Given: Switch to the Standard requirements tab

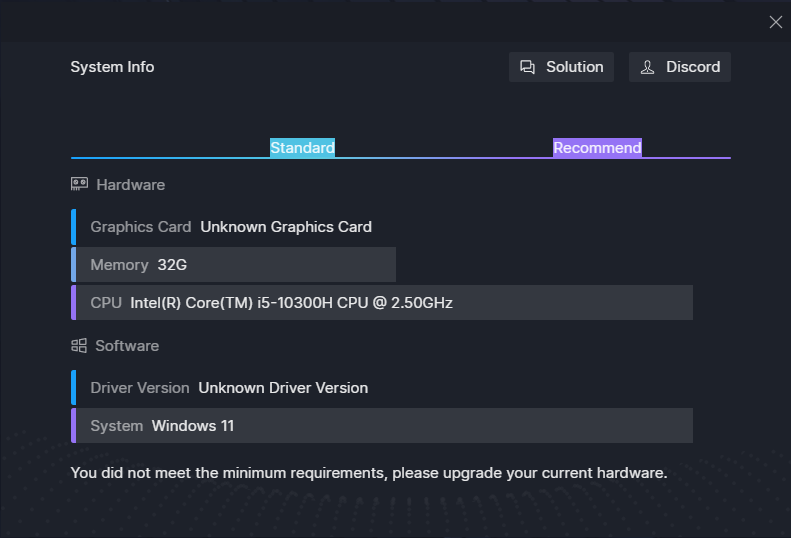Looking at the screenshot, I should click(302, 148).
